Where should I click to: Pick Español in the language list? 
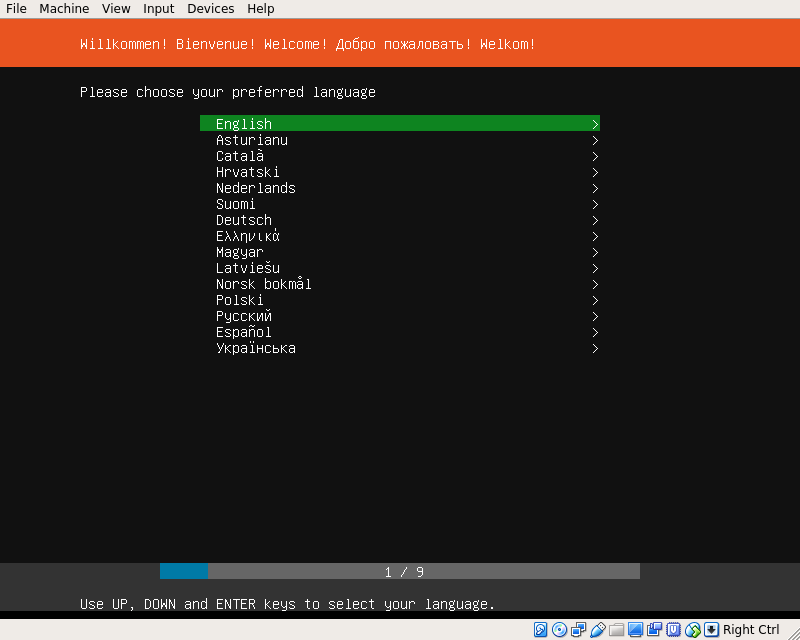[x=244, y=332]
